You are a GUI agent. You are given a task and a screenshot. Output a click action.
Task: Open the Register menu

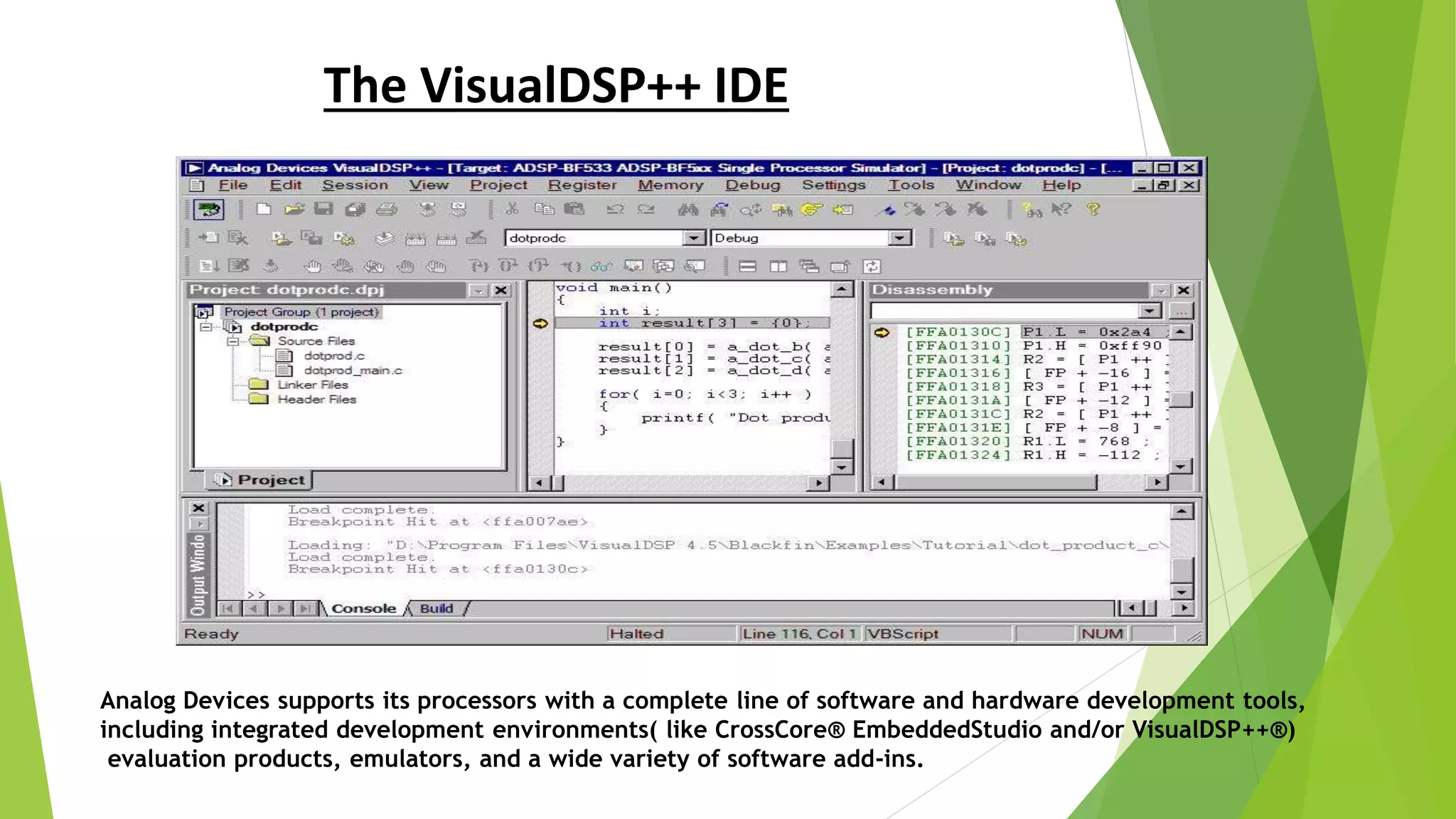[582, 185]
